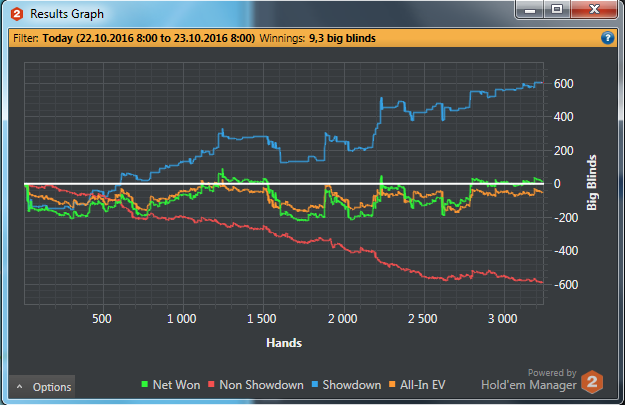This screenshot has height=405, width=625.
Task: Toggle the Showdown blue legend swatch
Action: coord(315,384)
